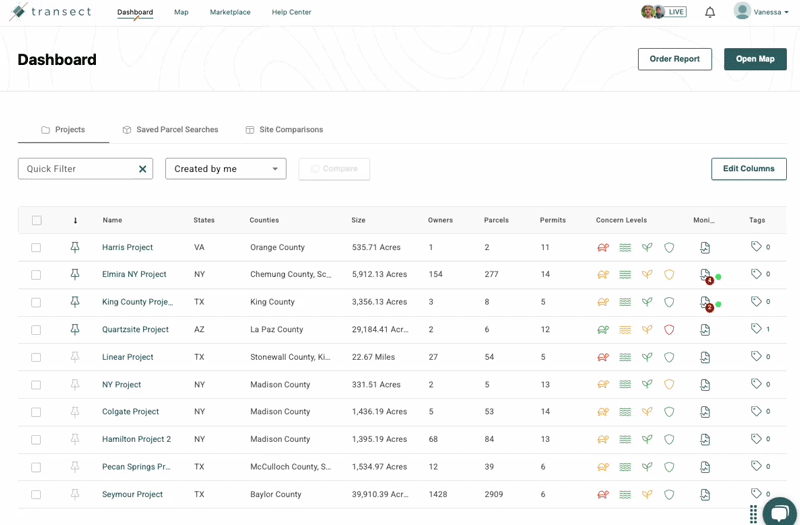Click the LIVE avatars badge

click(663, 12)
